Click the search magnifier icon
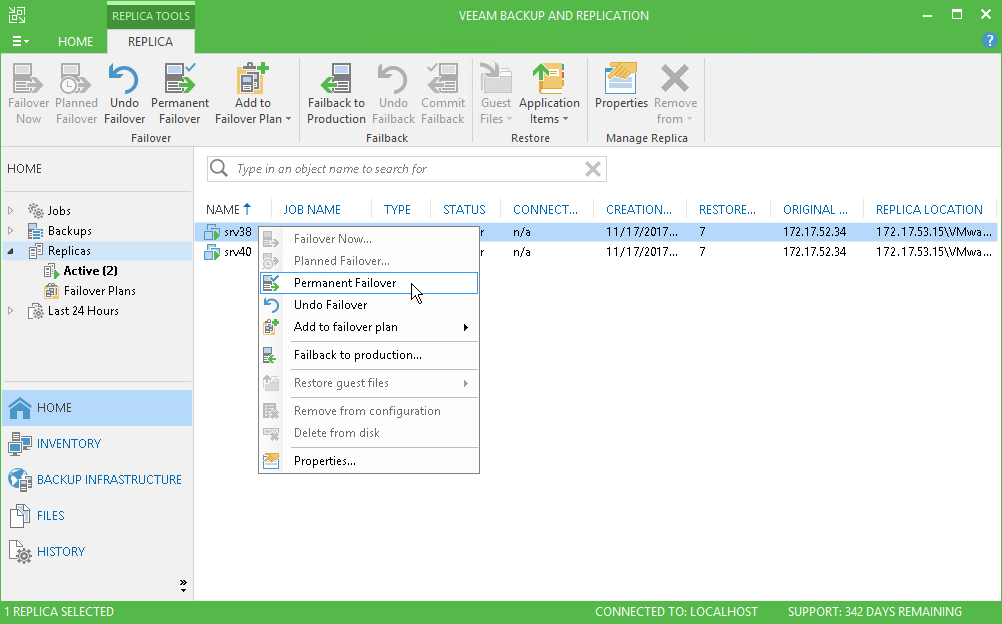The height and width of the screenshot is (624, 1002). tap(219, 168)
